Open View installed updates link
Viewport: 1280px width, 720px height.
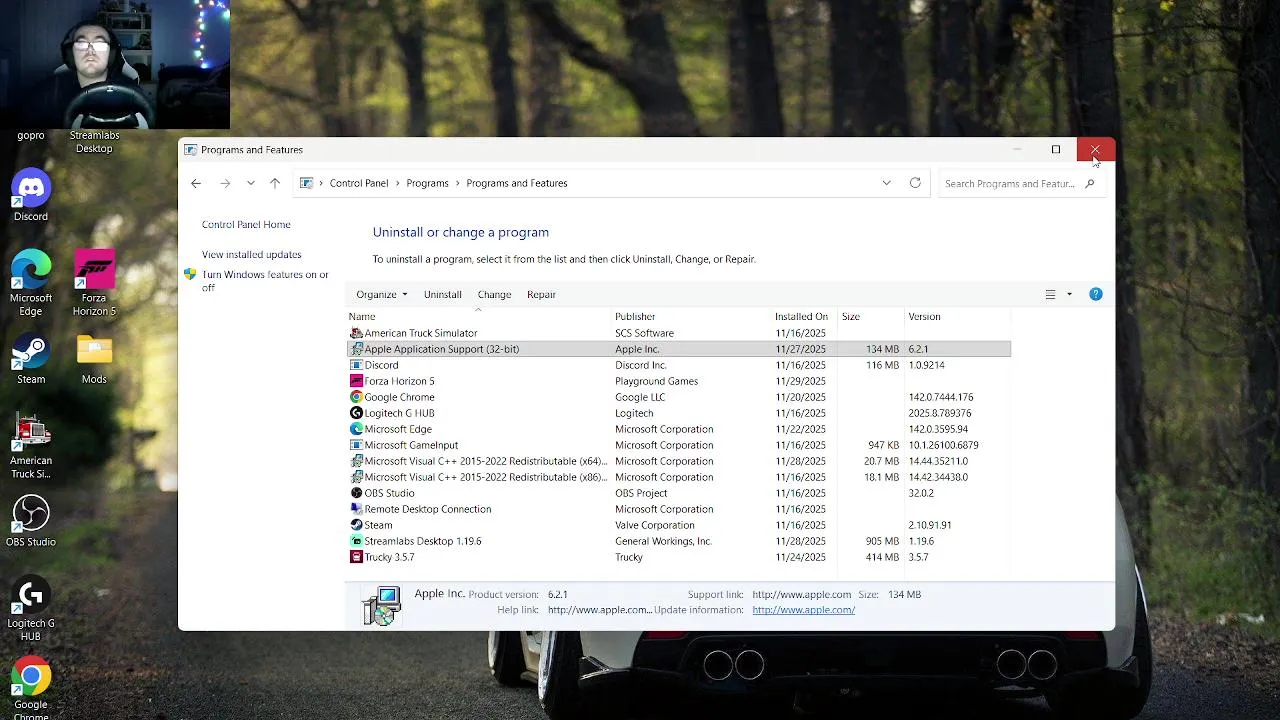[x=251, y=255]
